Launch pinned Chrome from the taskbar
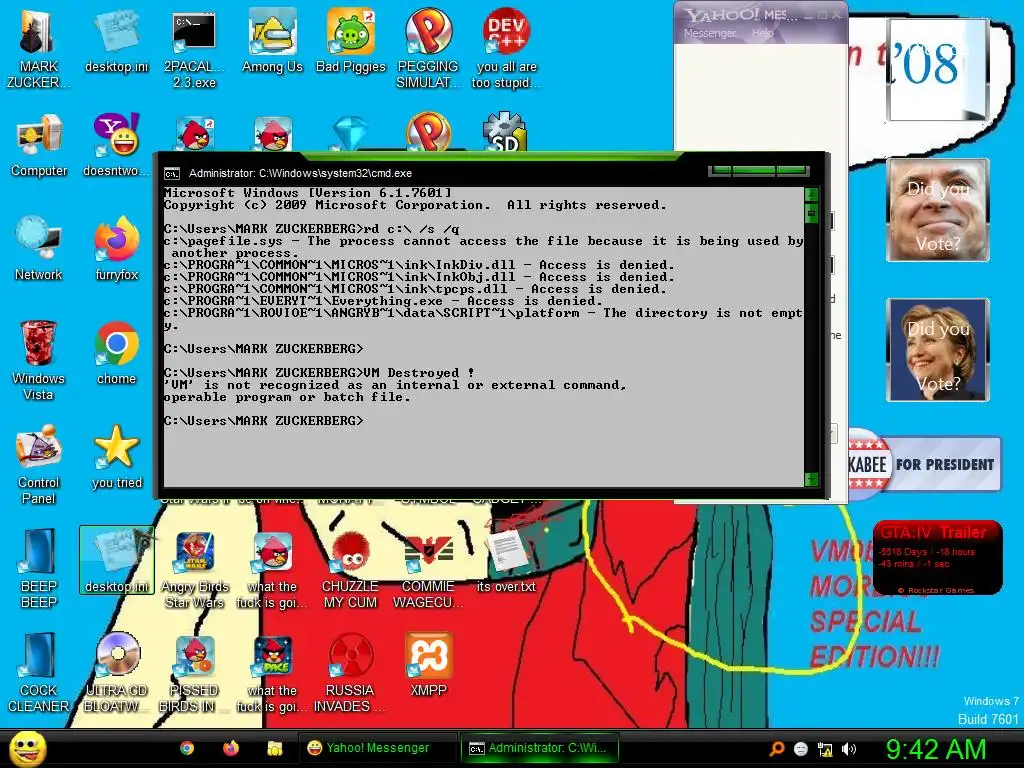This screenshot has width=1024, height=768. (x=187, y=748)
